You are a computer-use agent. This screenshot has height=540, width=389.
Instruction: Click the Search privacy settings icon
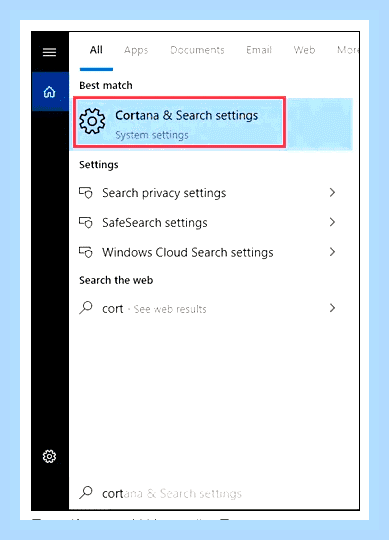[86, 193]
